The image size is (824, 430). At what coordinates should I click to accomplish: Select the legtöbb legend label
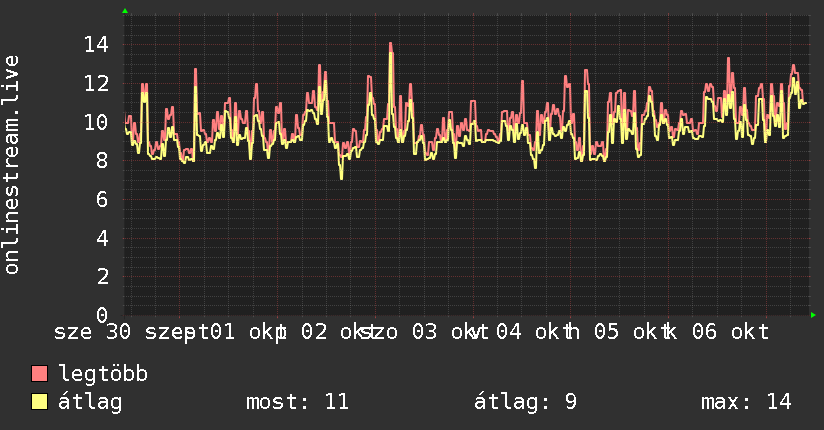103,374
